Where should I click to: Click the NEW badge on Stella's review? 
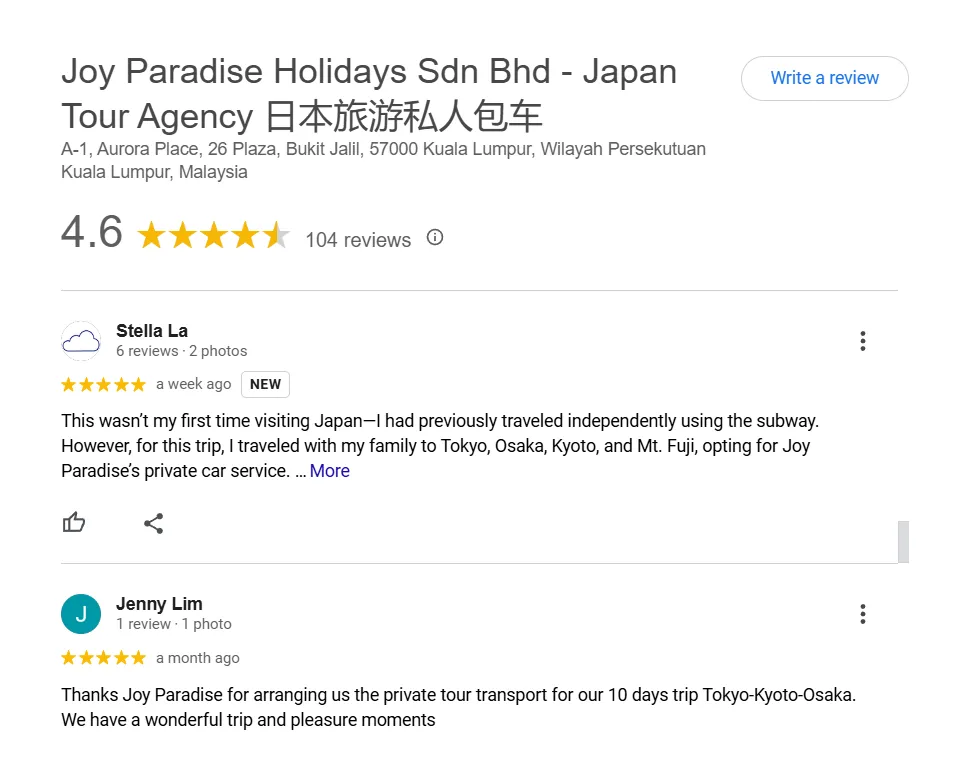point(265,384)
